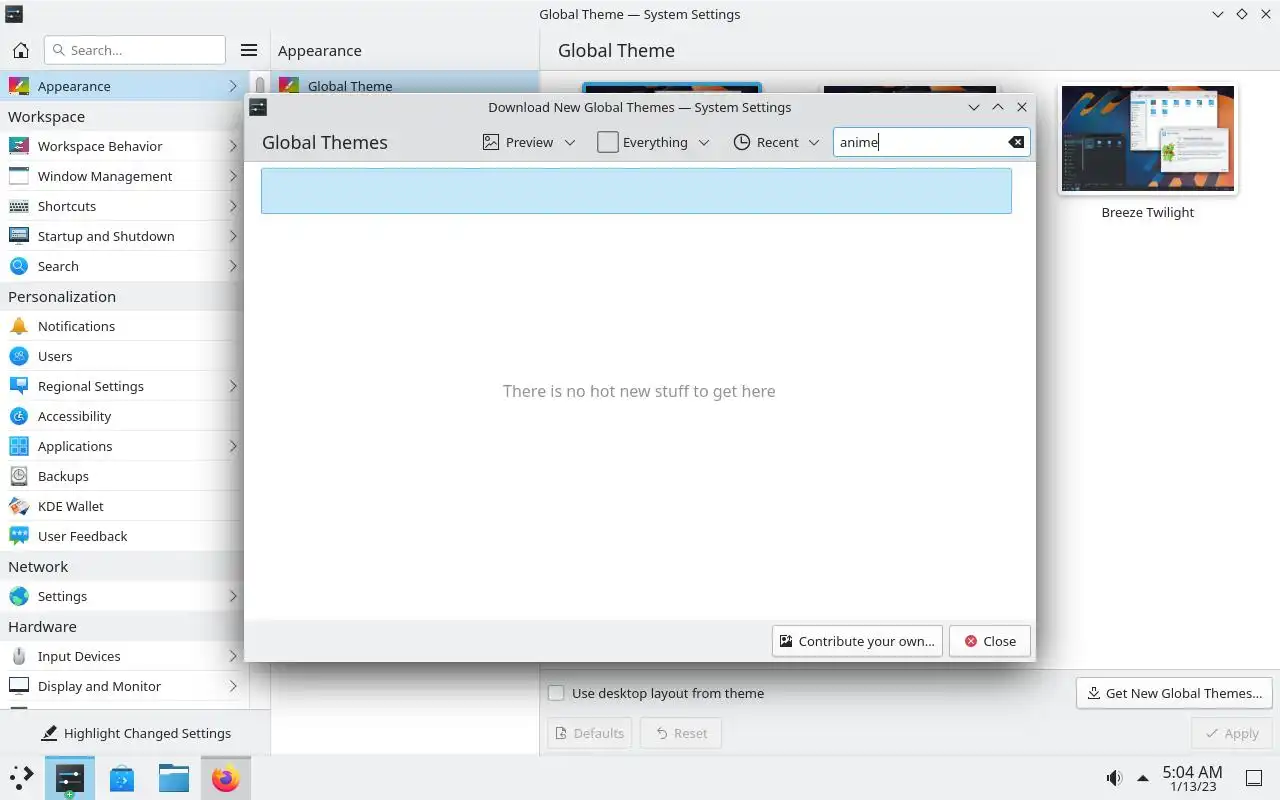This screenshot has height=800, width=1280.
Task: Click the Apply button
Action: (x=1232, y=733)
